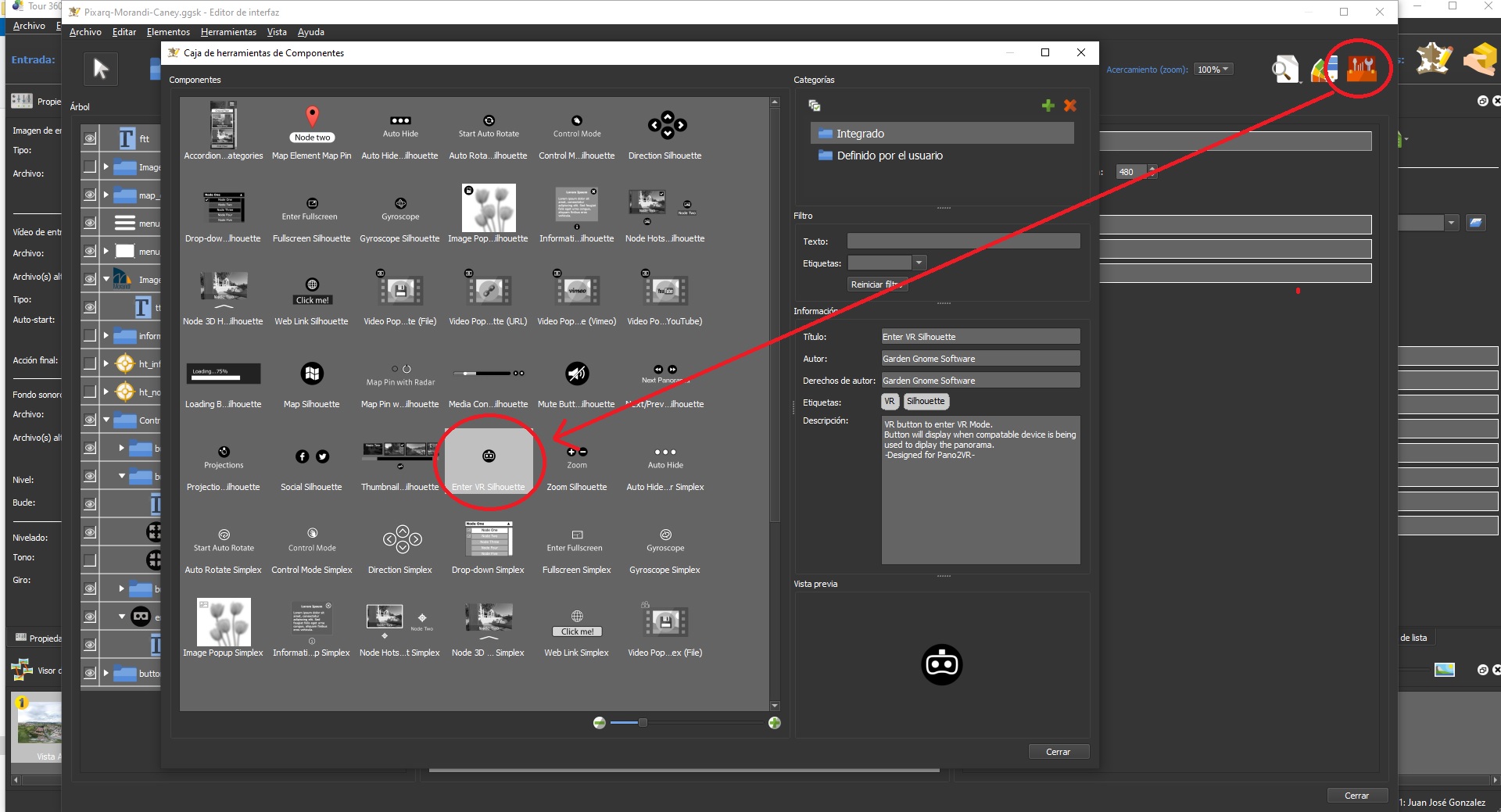Open the Vista menu
This screenshot has width=1501, height=812.
click(x=277, y=32)
